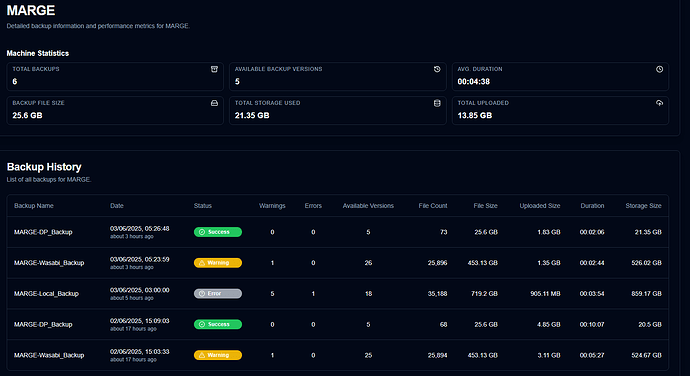
Task: Click Success badge for 02/06/2025 15:09:03 backup
Action: pos(218,324)
